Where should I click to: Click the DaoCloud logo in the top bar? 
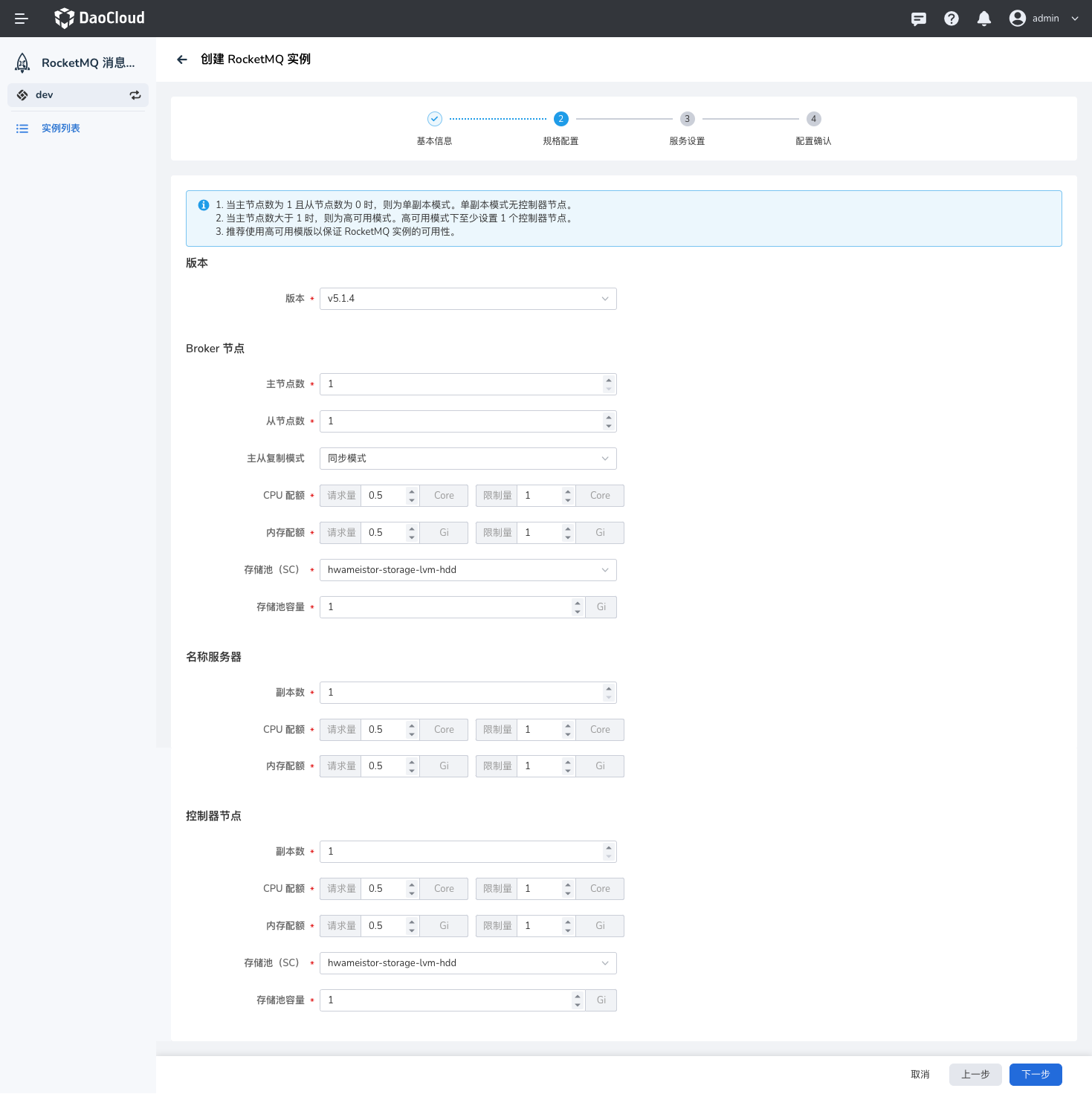[x=99, y=18]
